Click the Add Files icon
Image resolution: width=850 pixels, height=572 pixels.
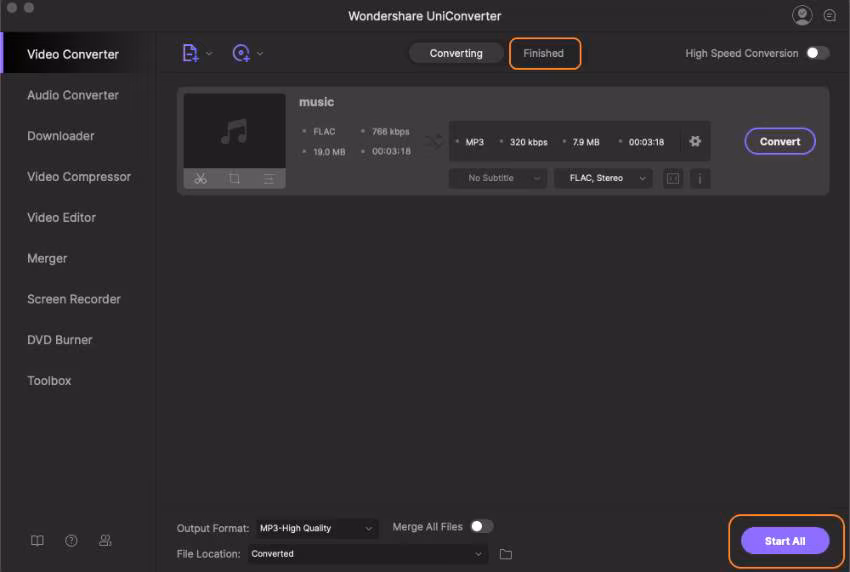click(190, 53)
